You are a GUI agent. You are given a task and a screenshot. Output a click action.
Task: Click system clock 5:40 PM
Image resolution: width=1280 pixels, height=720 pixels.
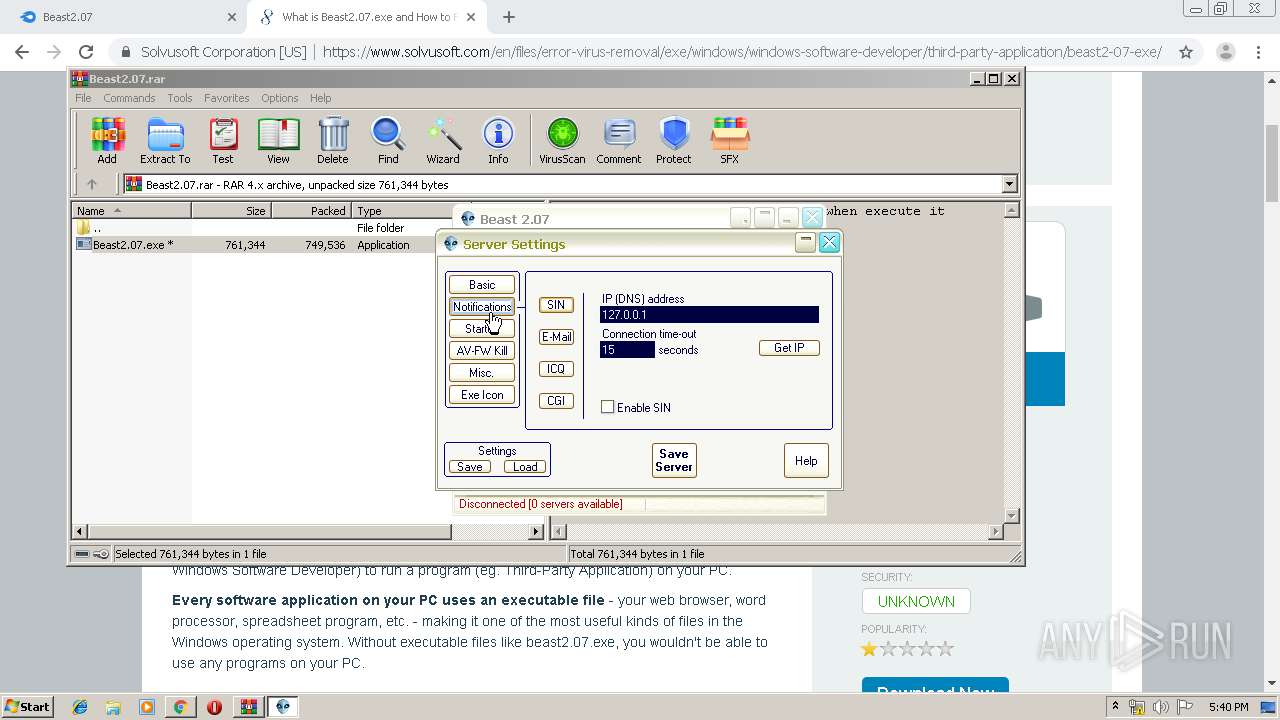[x=1228, y=707]
